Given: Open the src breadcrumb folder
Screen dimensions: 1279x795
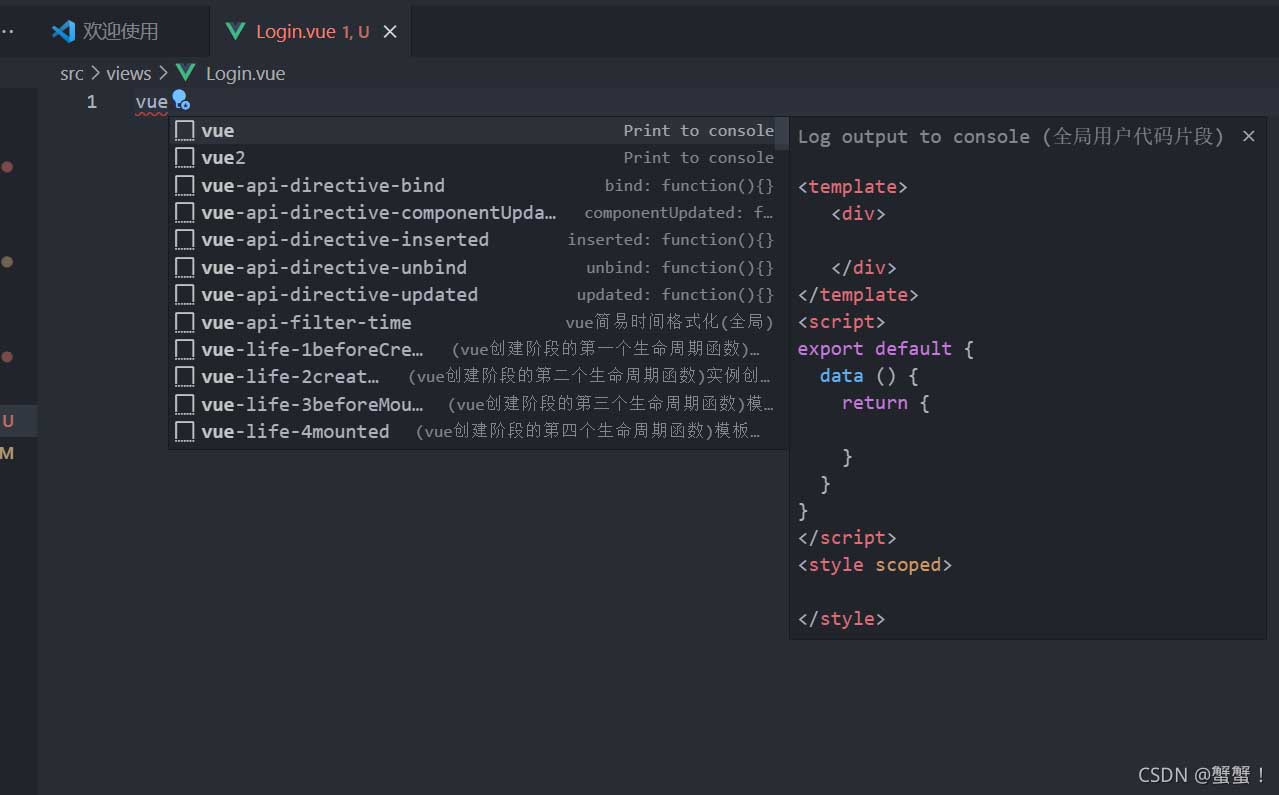Looking at the screenshot, I should pos(71,73).
